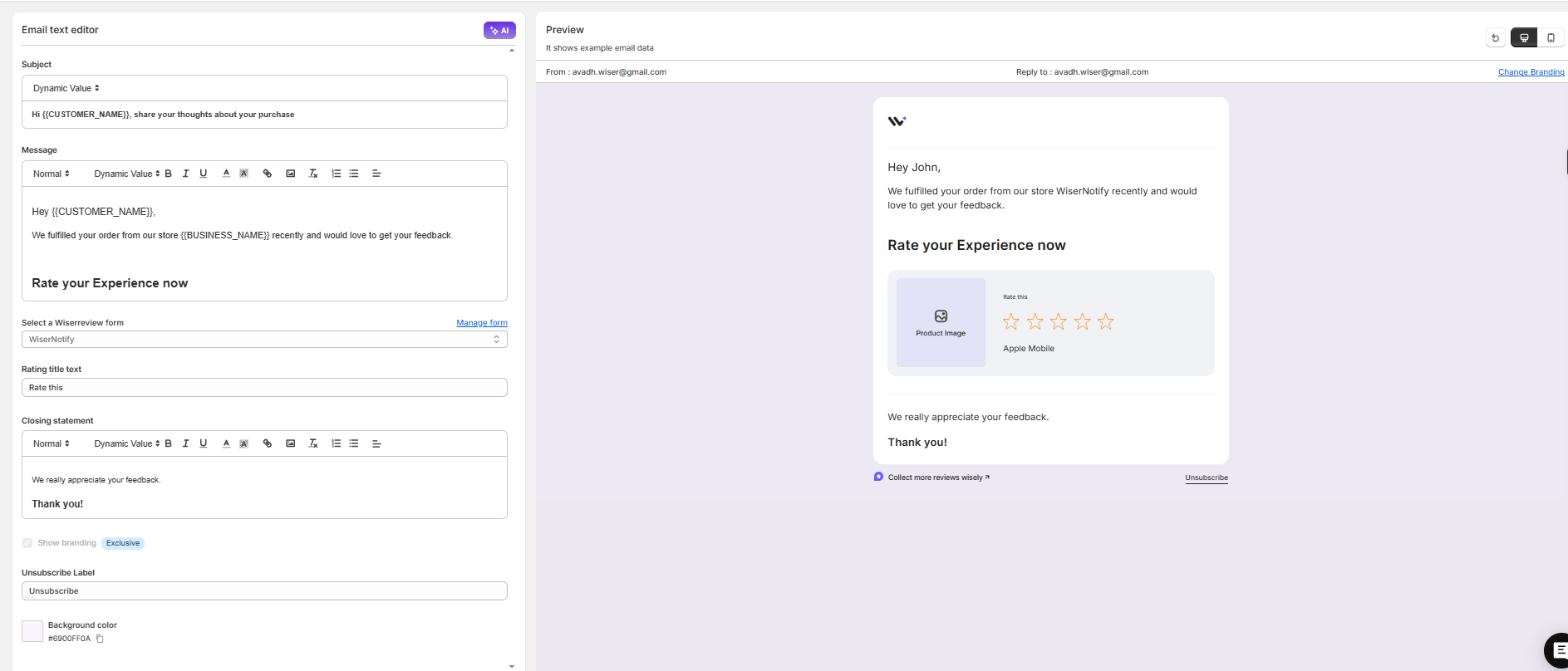Click the first rating star in preview
Screen dimensions: 1568x671
[1011, 321]
